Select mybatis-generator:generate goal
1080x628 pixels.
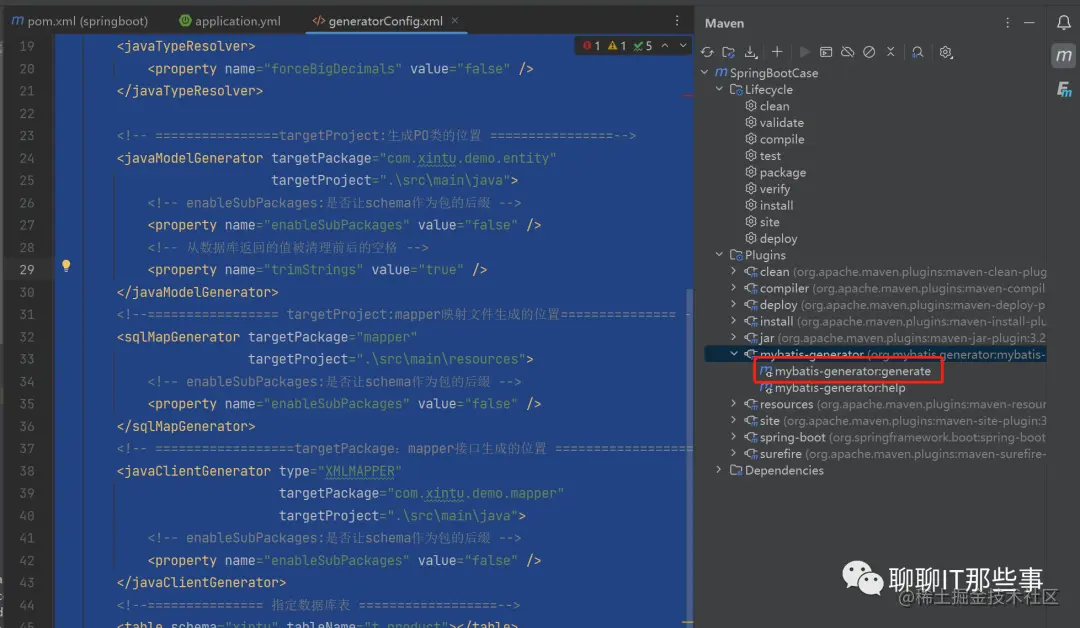(x=846, y=371)
